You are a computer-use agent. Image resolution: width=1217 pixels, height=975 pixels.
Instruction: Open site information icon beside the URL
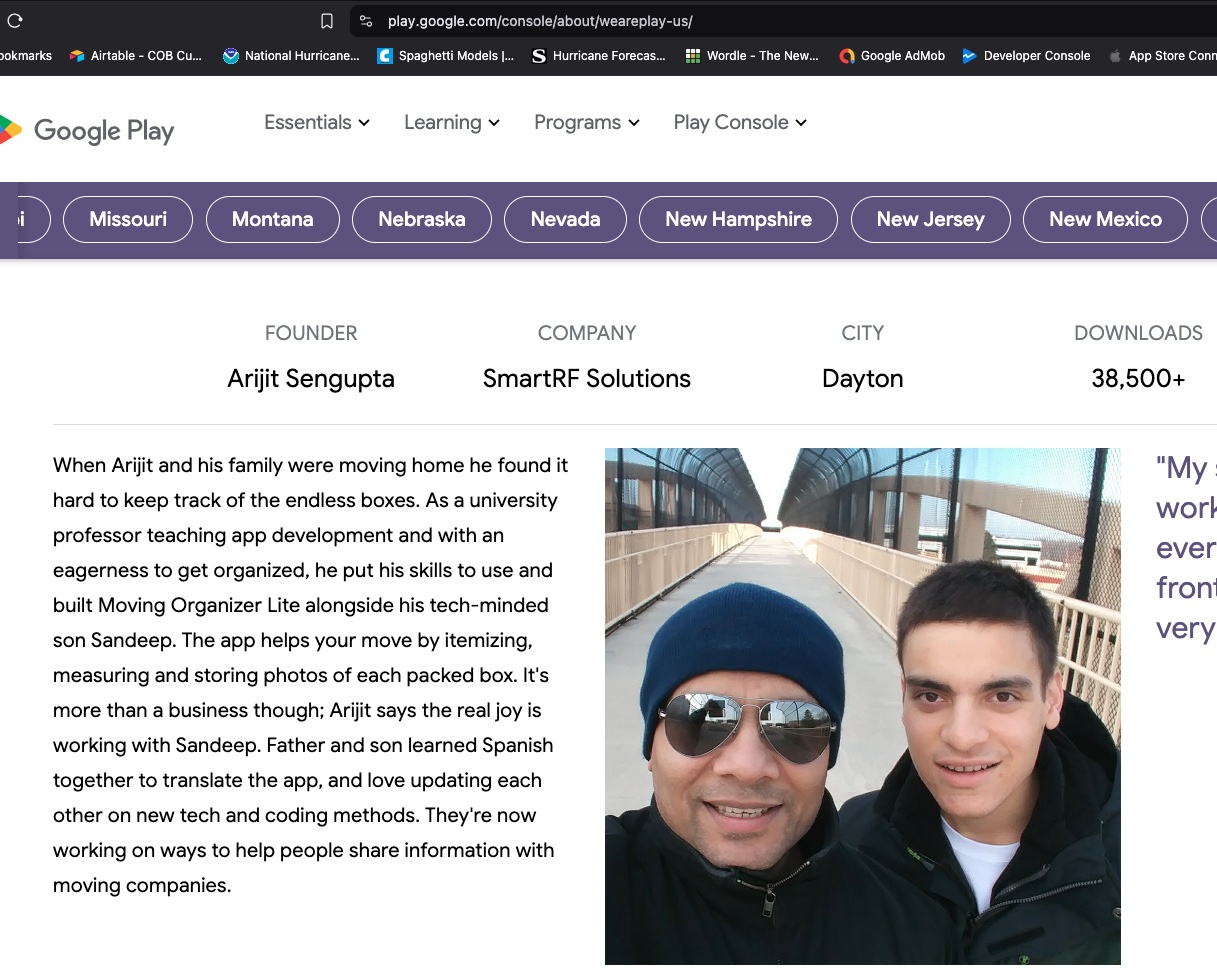[x=366, y=21]
